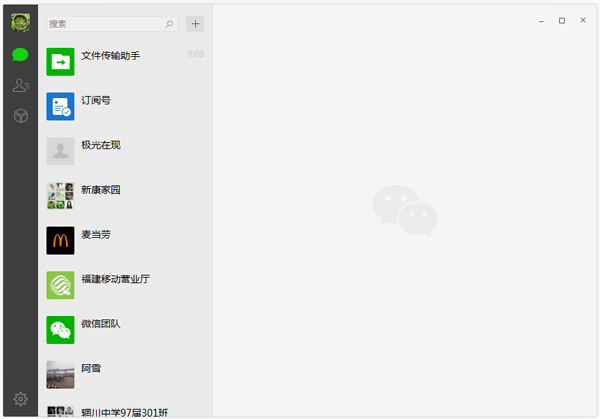The image size is (600, 419).
Task: Open the 极光在现 conversation name
Action: [x=101, y=145]
